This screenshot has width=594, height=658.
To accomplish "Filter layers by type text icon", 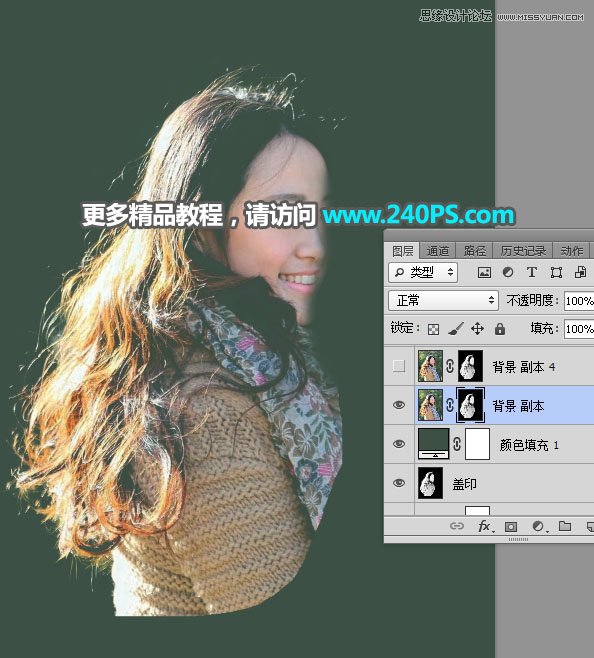I will pyautogui.click(x=531, y=273).
